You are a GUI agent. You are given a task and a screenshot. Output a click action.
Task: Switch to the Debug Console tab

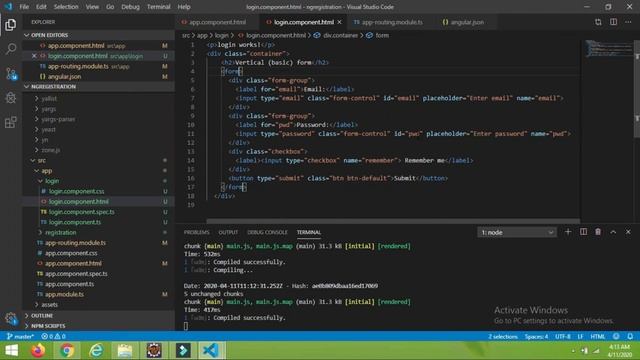tap(267, 232)
